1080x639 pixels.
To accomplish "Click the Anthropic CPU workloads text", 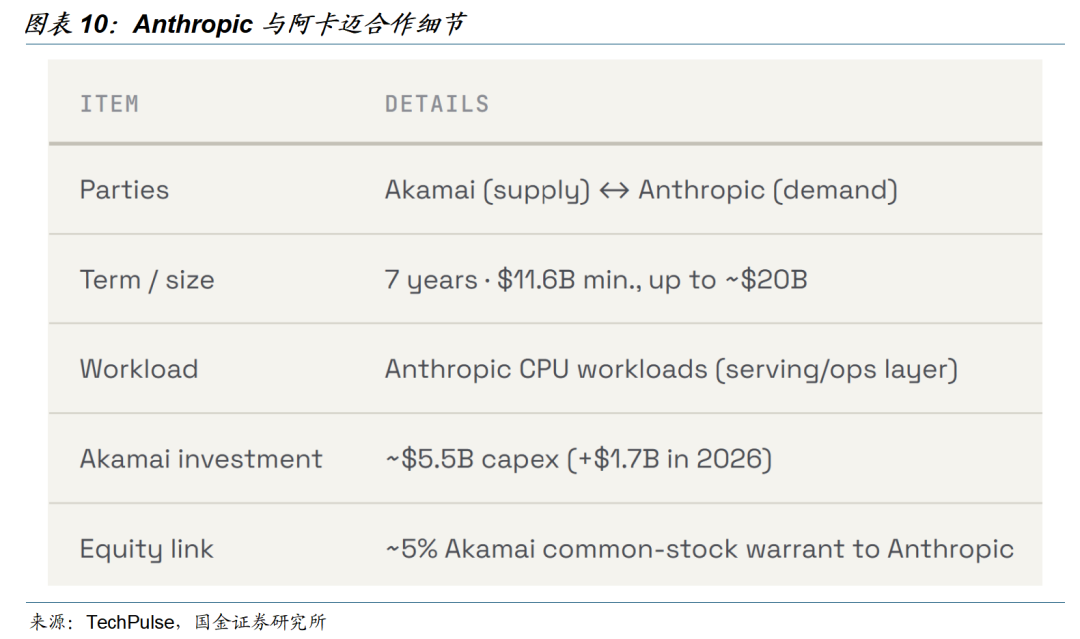I will tap(546, 369).
